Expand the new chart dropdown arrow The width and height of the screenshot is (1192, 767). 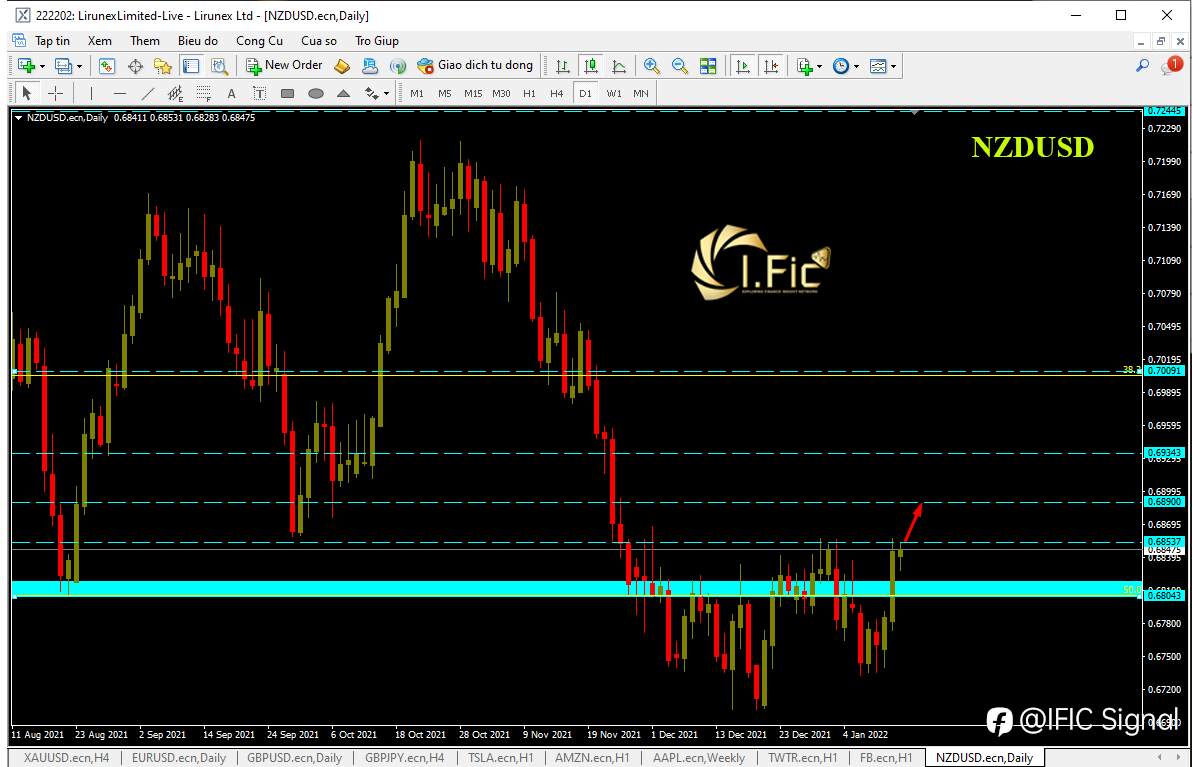coord(42,67)
